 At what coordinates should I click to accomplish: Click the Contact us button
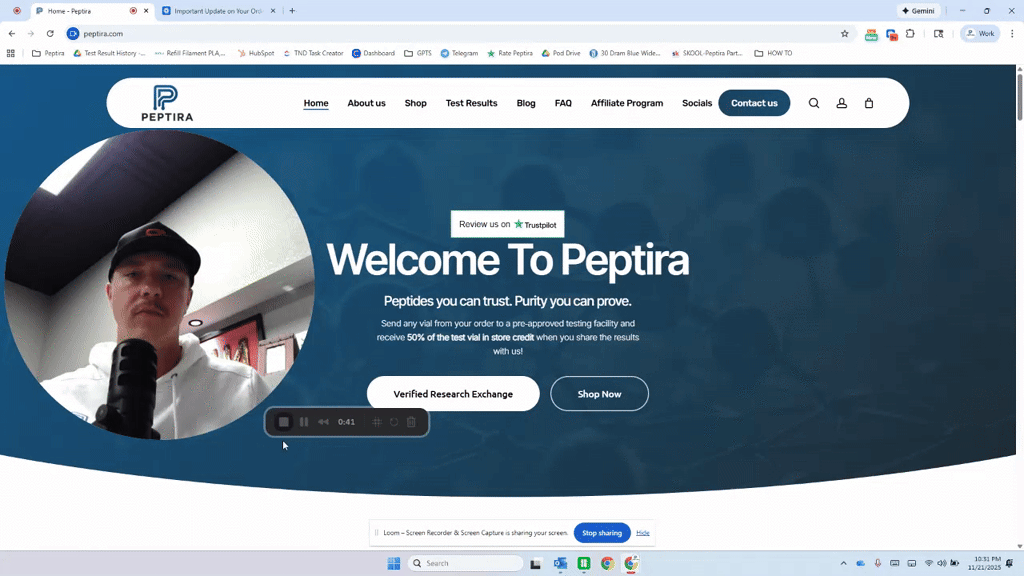(x=754, y=102)
